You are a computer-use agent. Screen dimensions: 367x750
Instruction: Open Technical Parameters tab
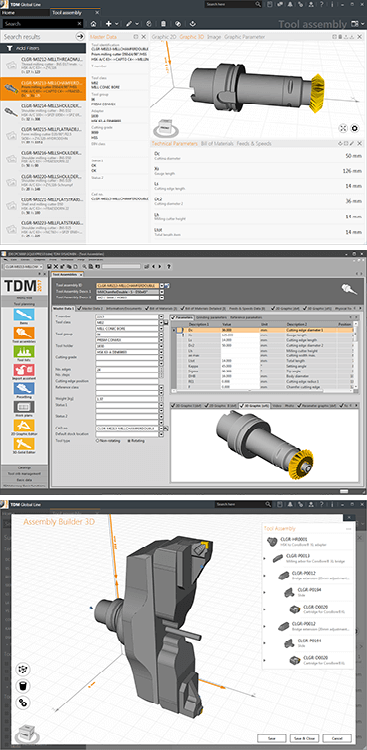175,143
